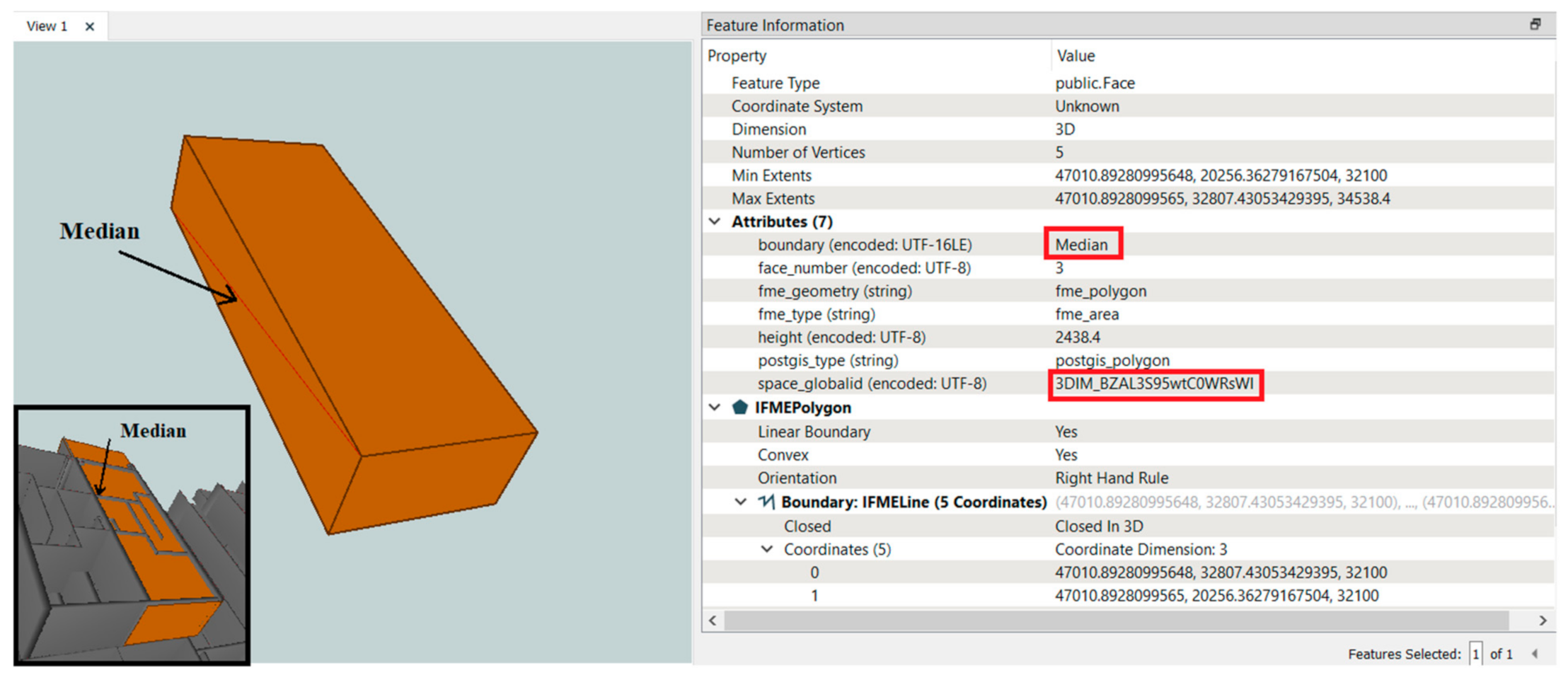Switch to the View 1 tab
The height and width of the screenshot is (680, 1568).
click(x=47, y=27)
